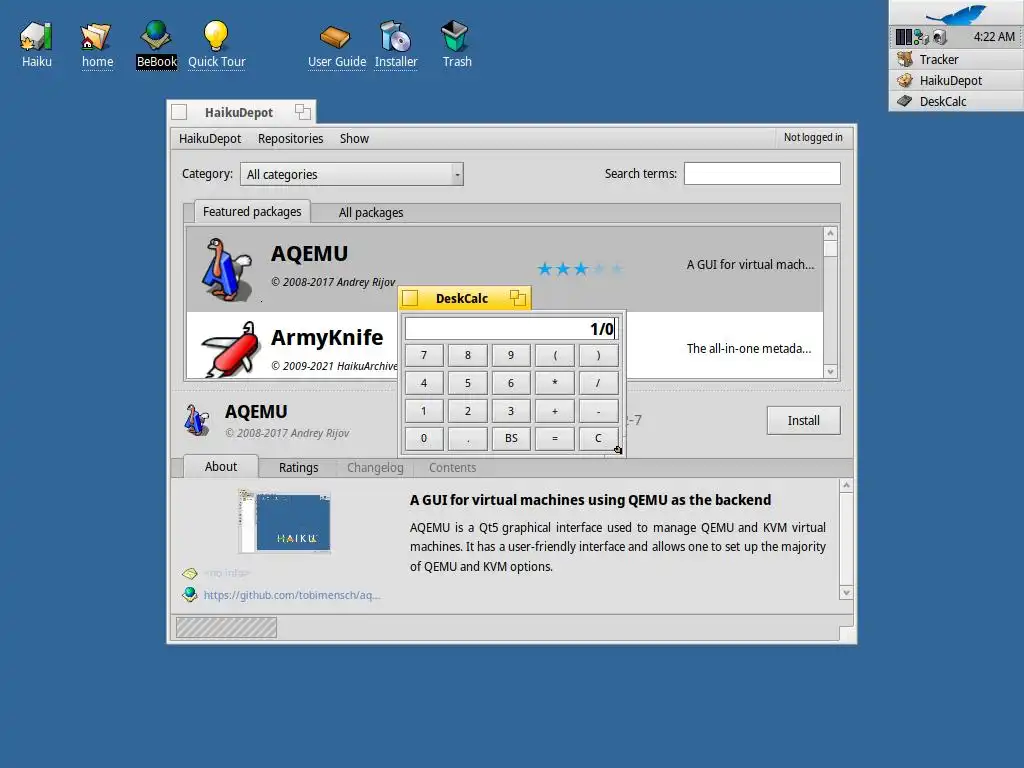Click calculator key 5 in DeskCalc

(468, 383)
